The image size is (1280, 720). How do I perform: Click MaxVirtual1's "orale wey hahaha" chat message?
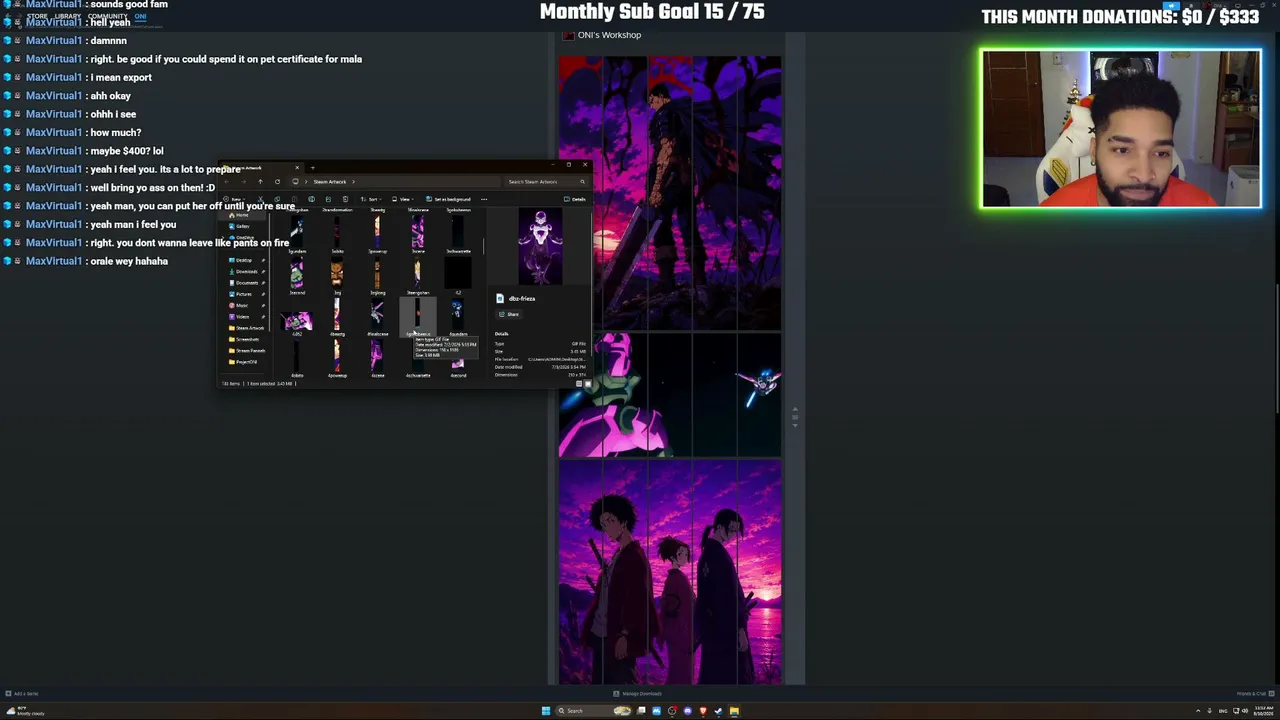click(x=129, y=261)
